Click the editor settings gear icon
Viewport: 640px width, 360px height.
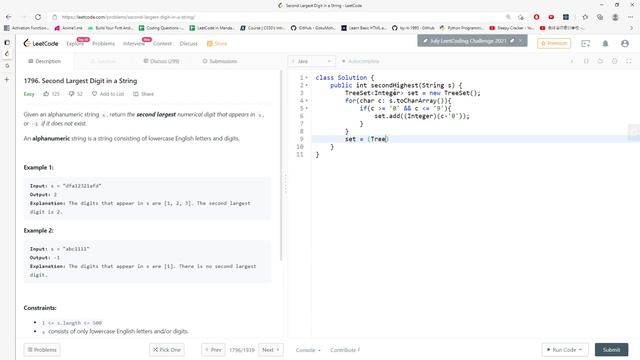[614, 61]
